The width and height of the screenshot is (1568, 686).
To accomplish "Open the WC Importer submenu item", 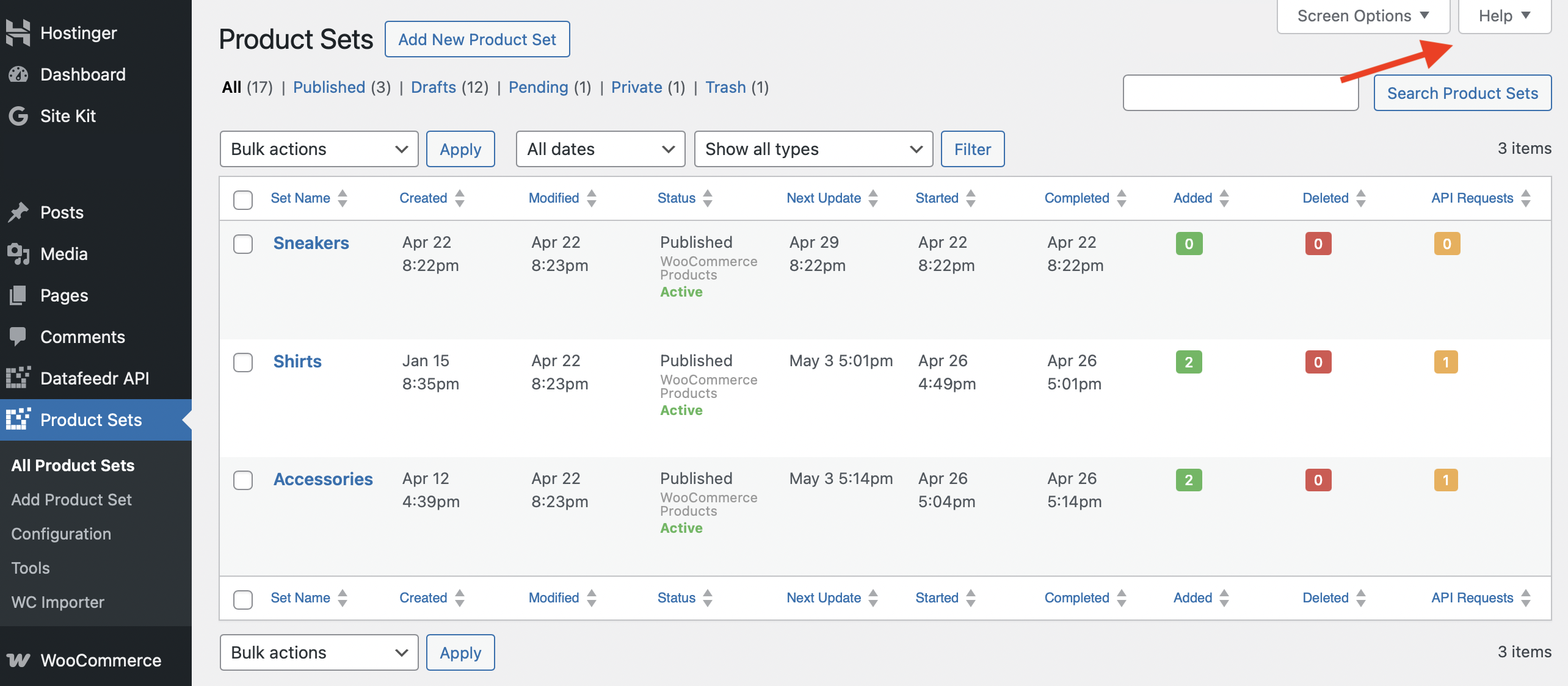I will pyautogui.click(x=57, y=602).
